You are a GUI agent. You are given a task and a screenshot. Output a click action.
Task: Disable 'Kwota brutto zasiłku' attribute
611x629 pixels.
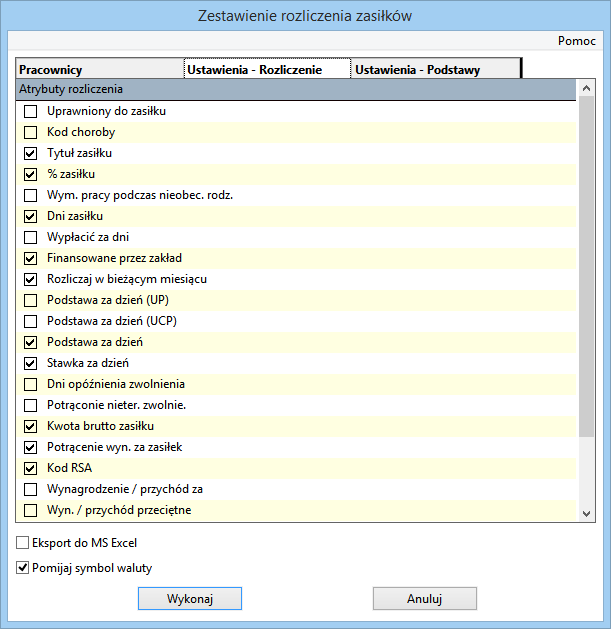coord(30,426)
